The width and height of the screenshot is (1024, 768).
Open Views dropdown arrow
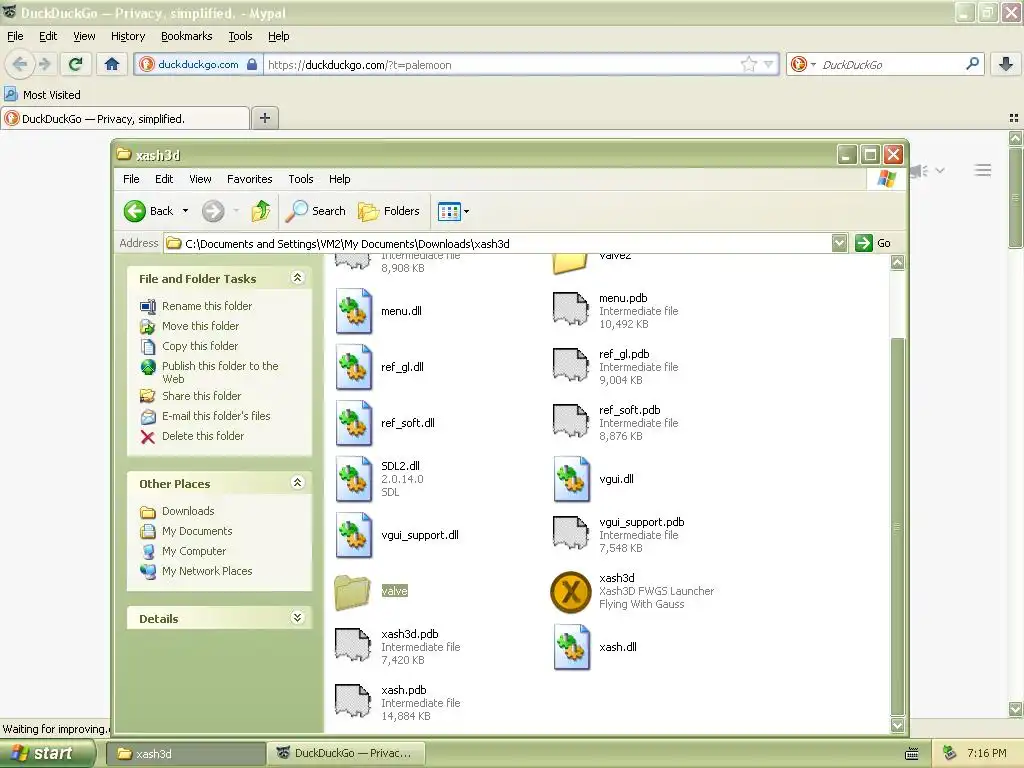[x=466, y=212]
